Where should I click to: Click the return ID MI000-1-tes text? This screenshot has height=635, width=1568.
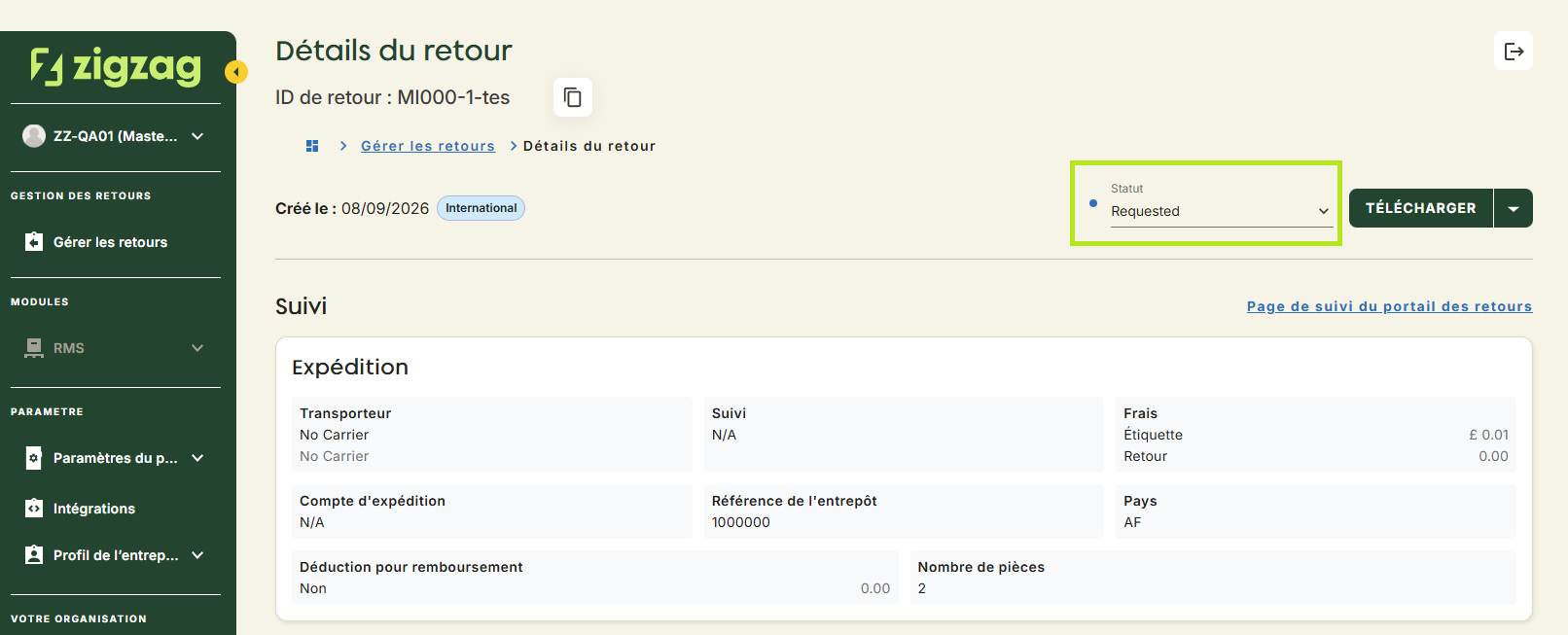click(x=453, y=97)
